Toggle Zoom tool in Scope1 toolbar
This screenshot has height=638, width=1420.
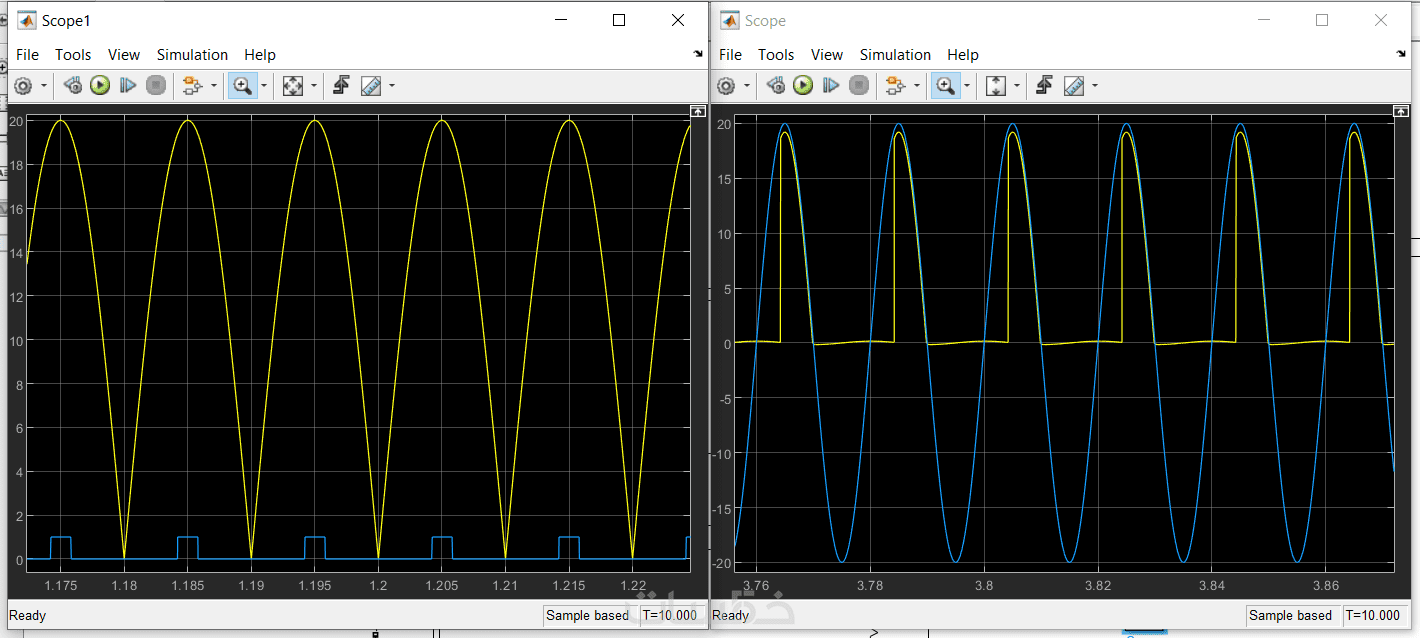(242, 86)
